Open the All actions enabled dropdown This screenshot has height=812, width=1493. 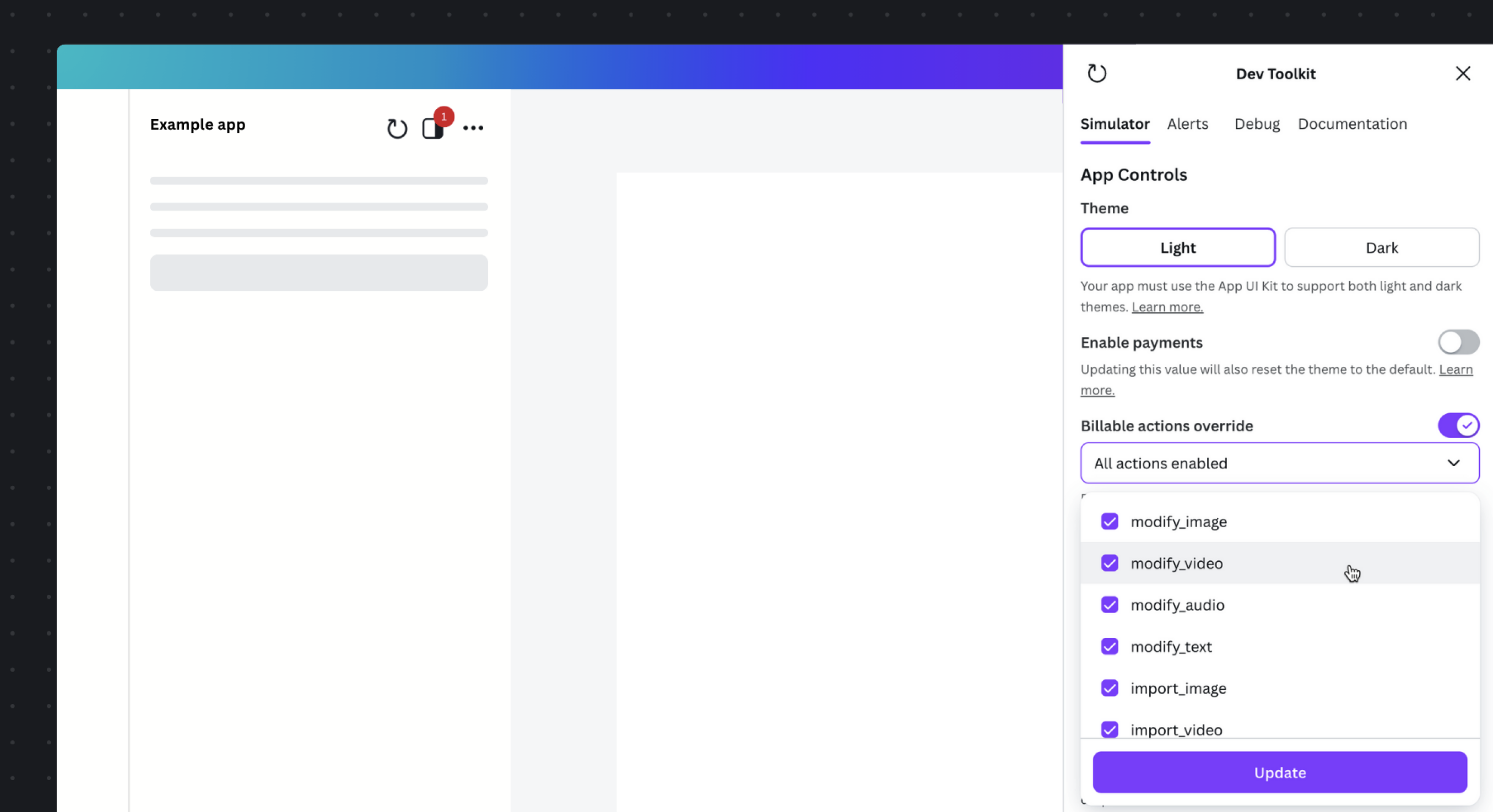(1279, 463)
